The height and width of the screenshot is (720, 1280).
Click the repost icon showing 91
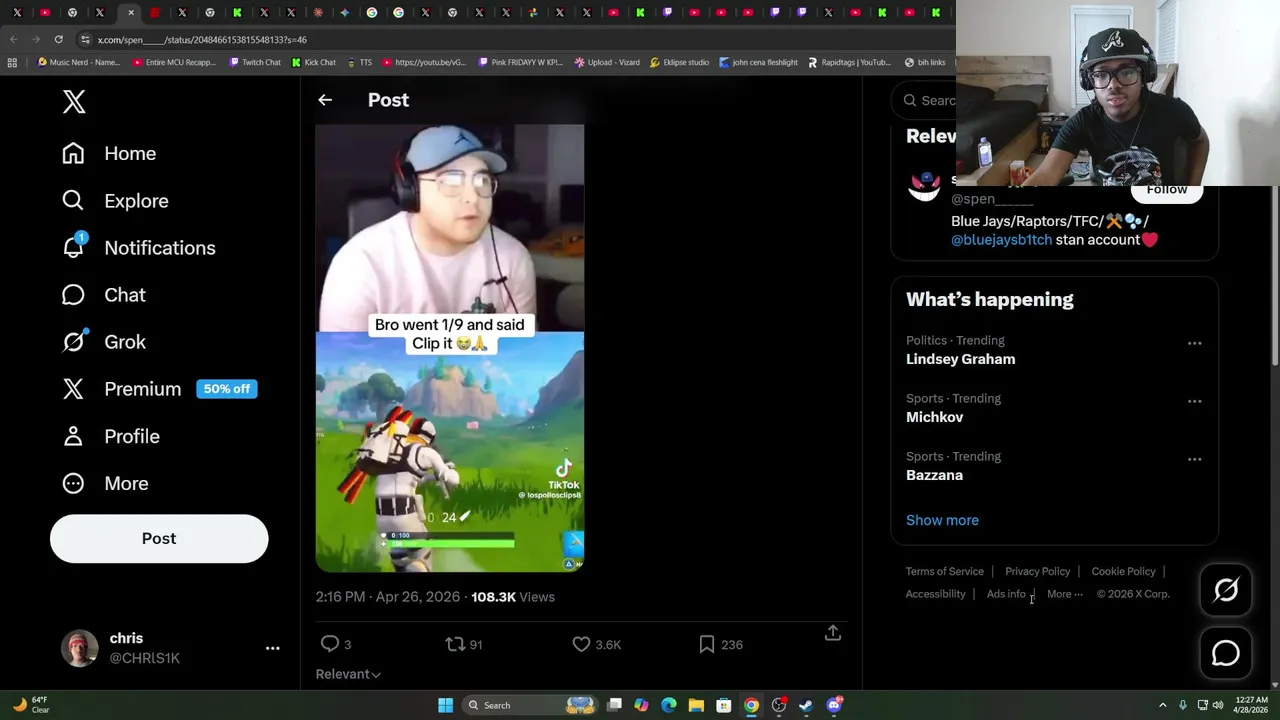[455, 644]
